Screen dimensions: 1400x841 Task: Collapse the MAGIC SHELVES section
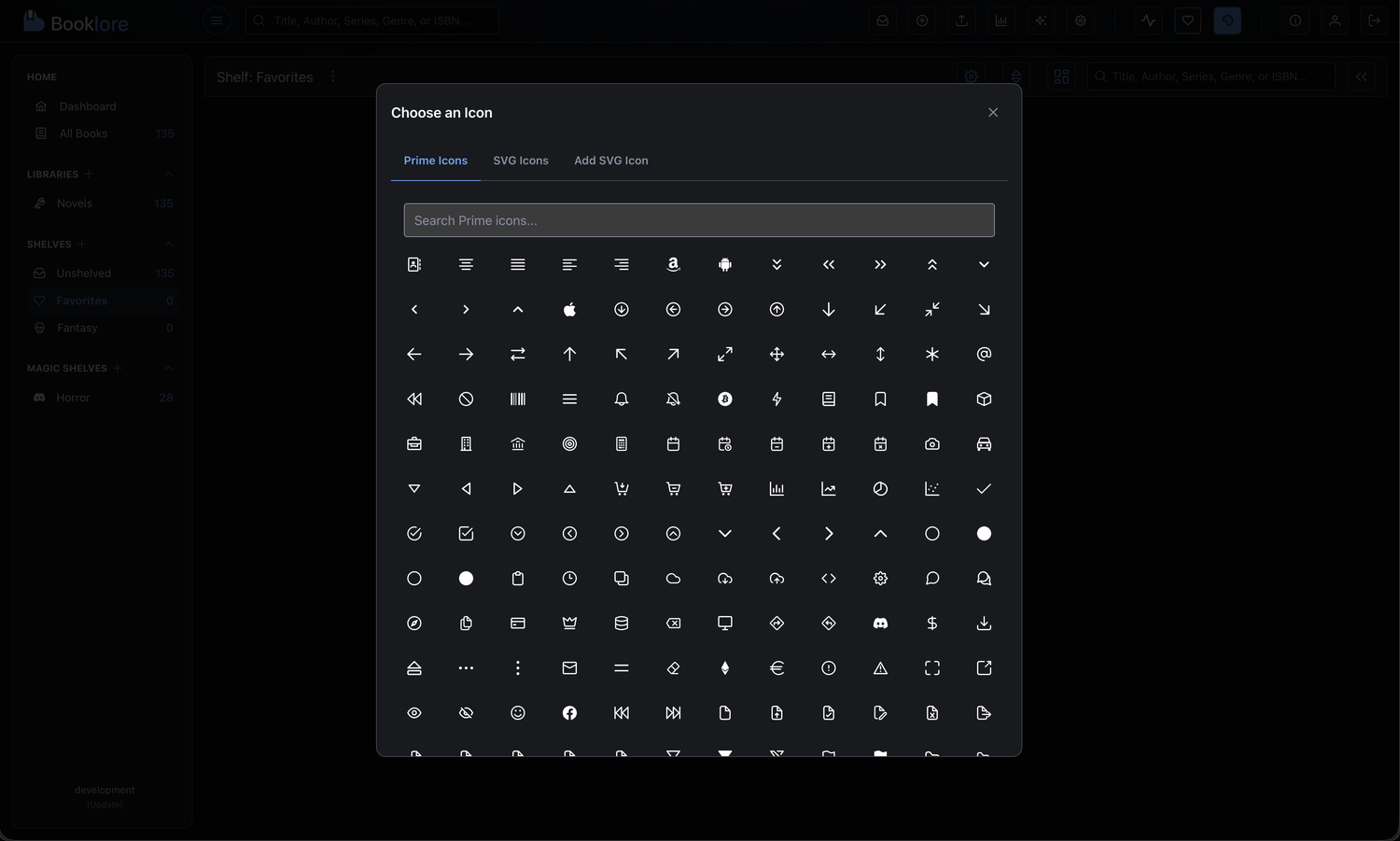168,368
